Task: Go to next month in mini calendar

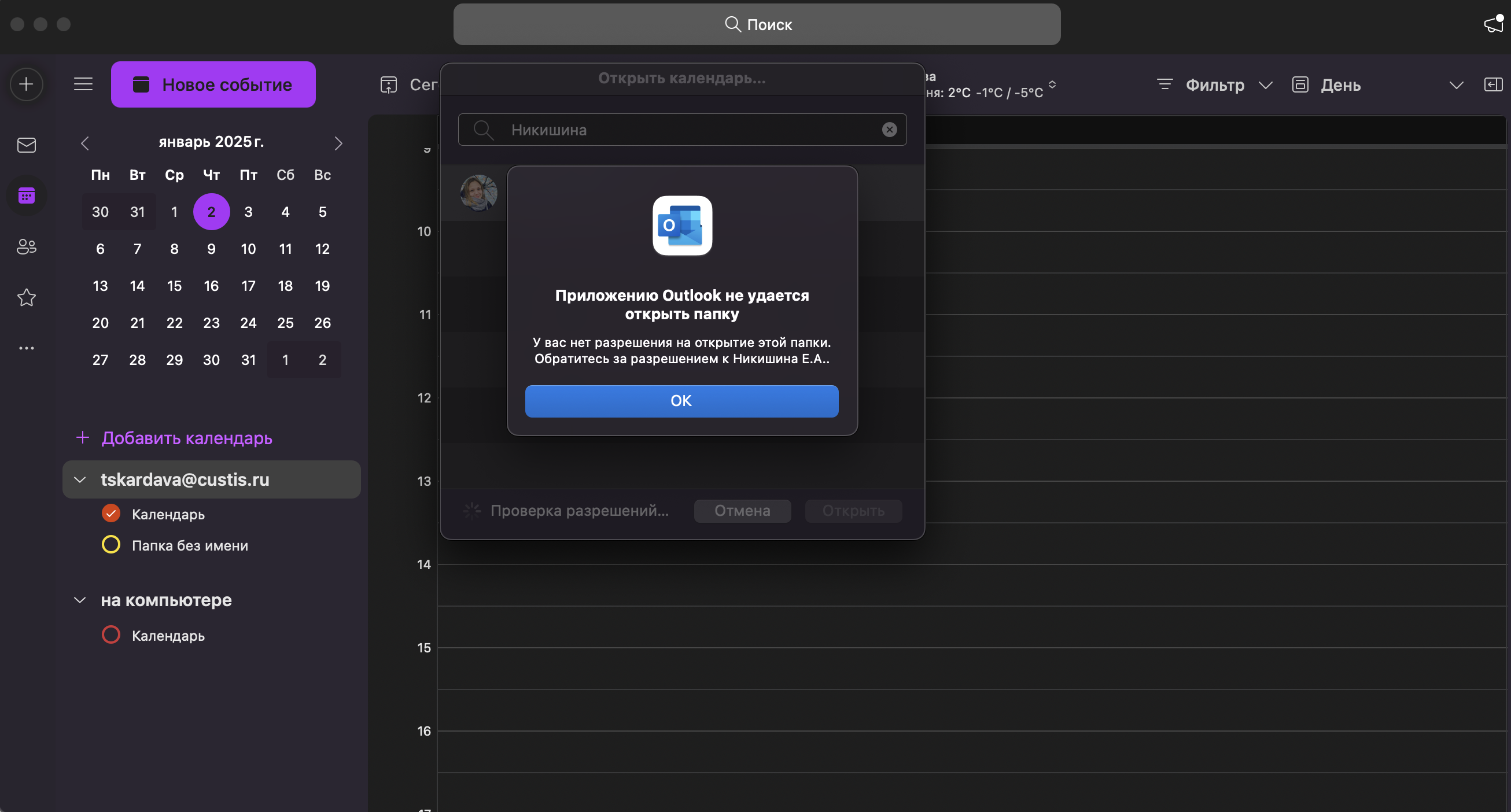Action: pos(338,143)
